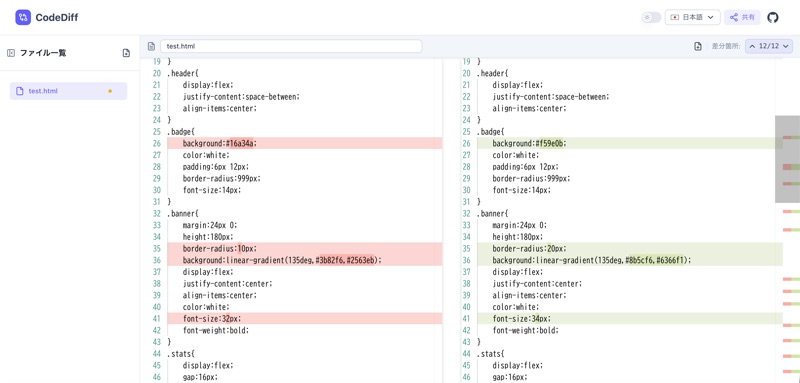
Task: Toggle the light/dark theme switch
Action: click(x=651, y=17)
